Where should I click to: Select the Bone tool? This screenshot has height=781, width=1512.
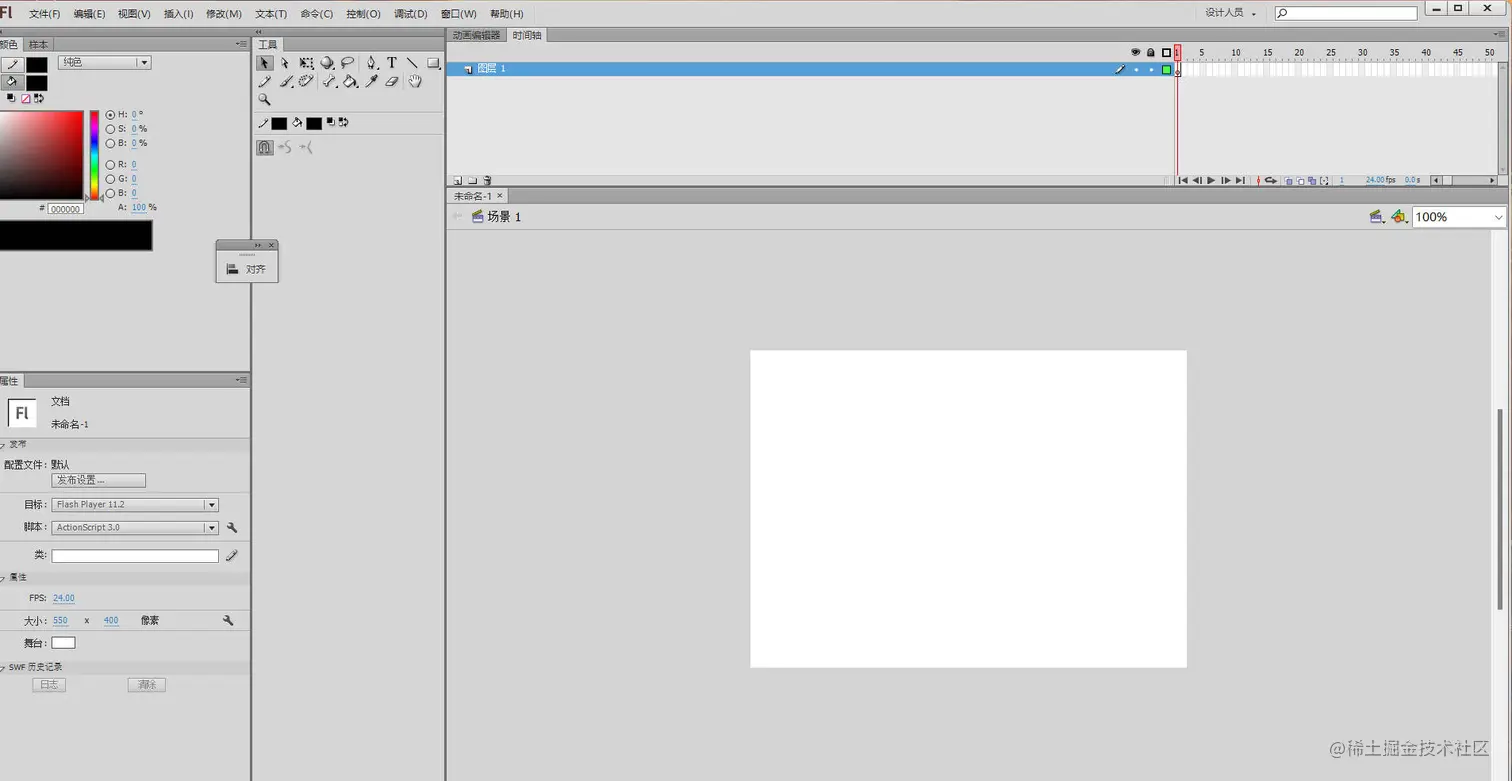click(x=329, y=81)
